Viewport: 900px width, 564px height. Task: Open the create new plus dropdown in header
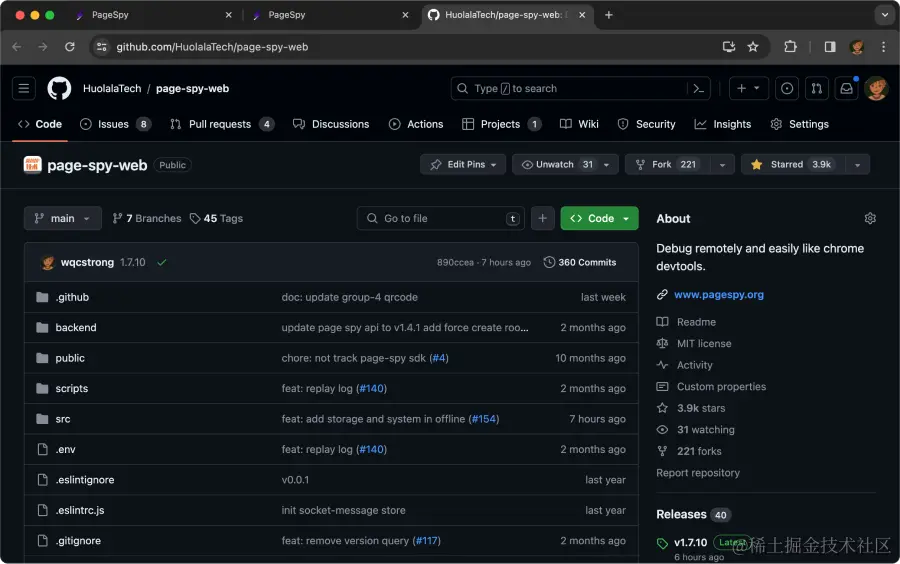[x=748, y=88]
